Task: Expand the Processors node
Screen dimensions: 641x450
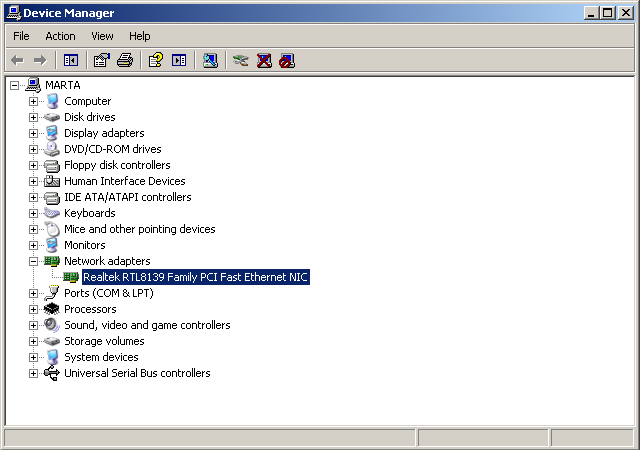Action: click(x=33, y=309)
